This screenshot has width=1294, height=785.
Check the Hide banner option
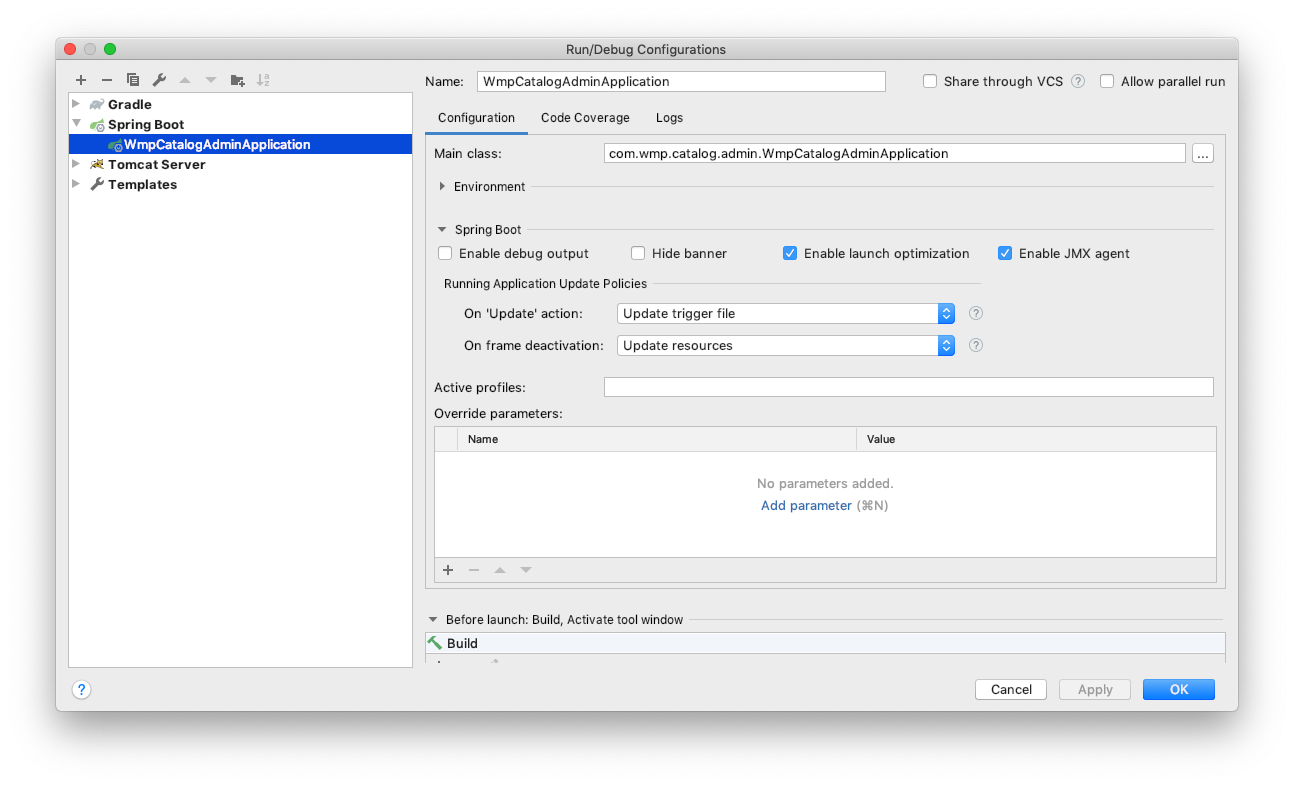coord(638,253)
